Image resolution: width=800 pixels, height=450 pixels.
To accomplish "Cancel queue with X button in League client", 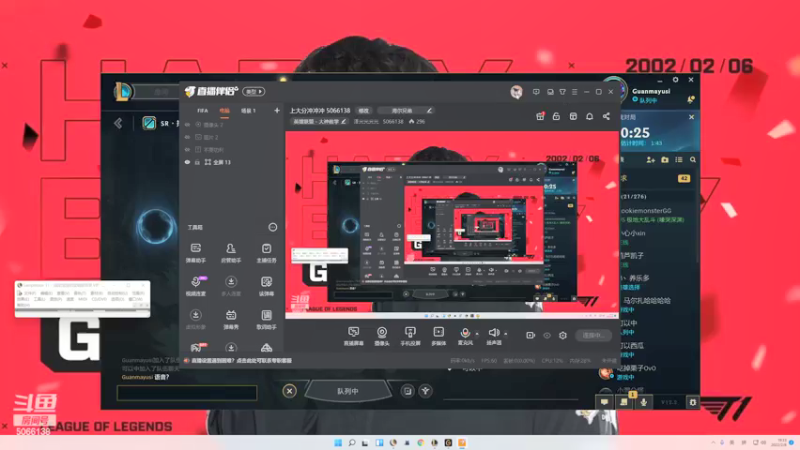I will [289, 391].
